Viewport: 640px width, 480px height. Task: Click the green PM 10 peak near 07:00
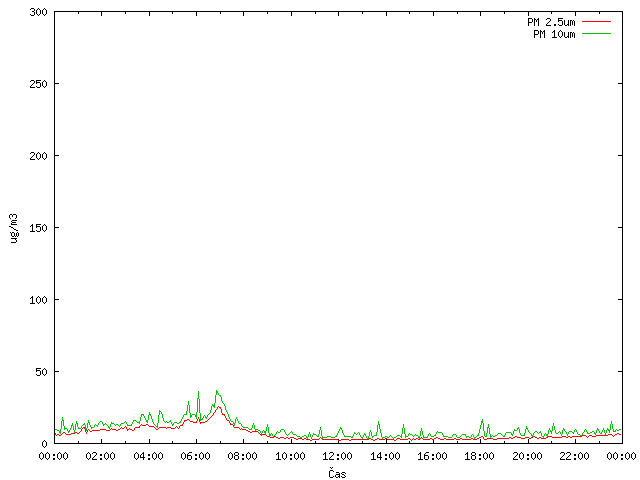pyautogui.click(x=217, y=391)
